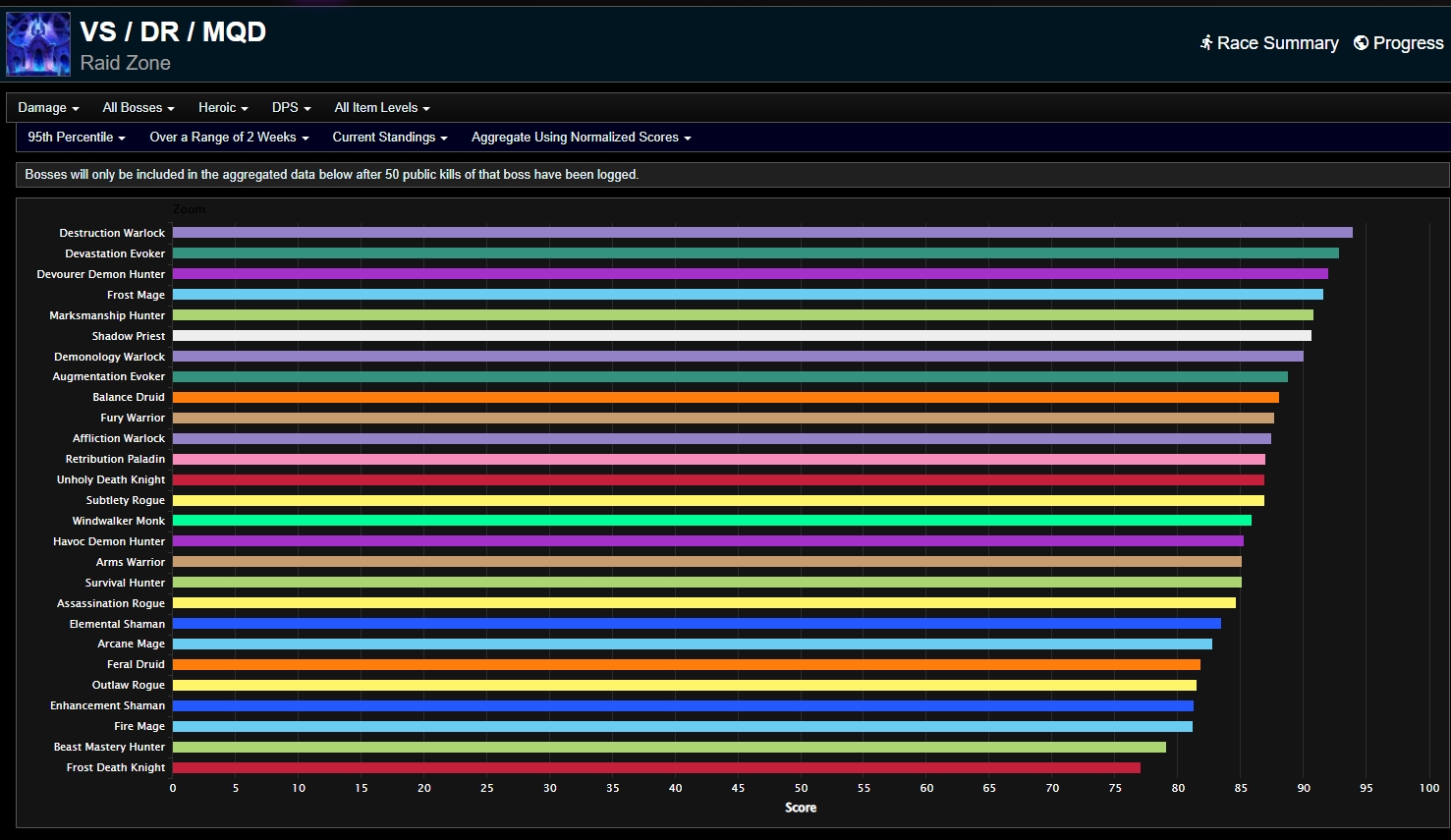Select the Arcane Mage label

tap(132, 644)
